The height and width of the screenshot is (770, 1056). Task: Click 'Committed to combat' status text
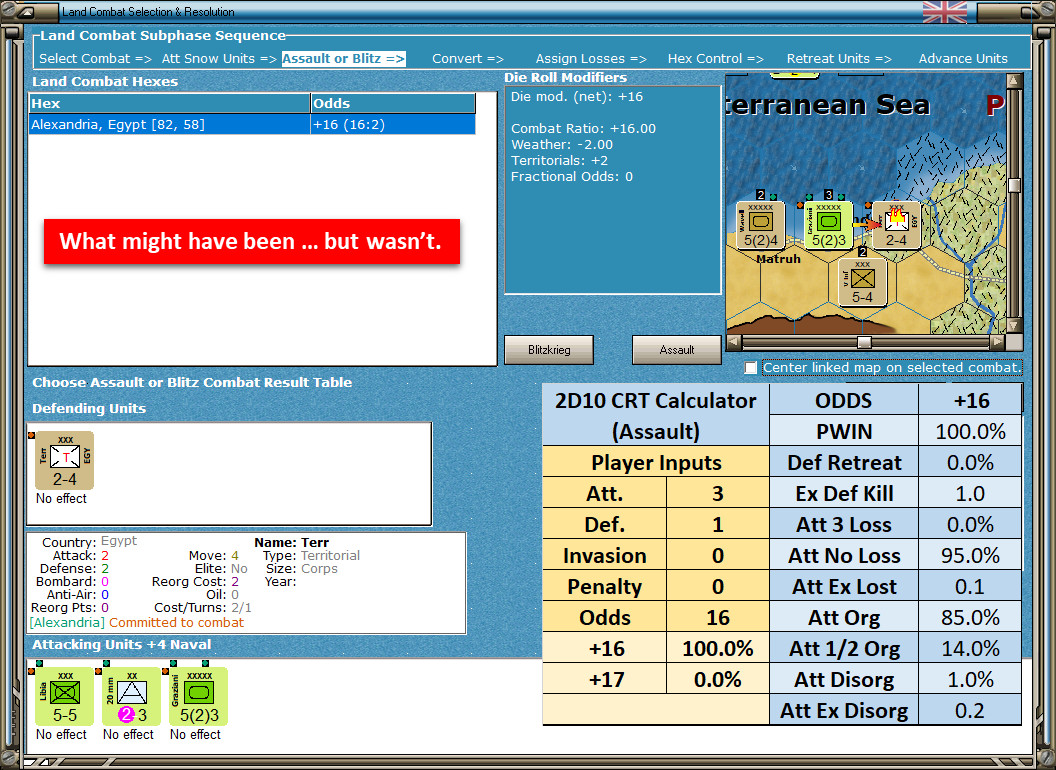point(176,623)
